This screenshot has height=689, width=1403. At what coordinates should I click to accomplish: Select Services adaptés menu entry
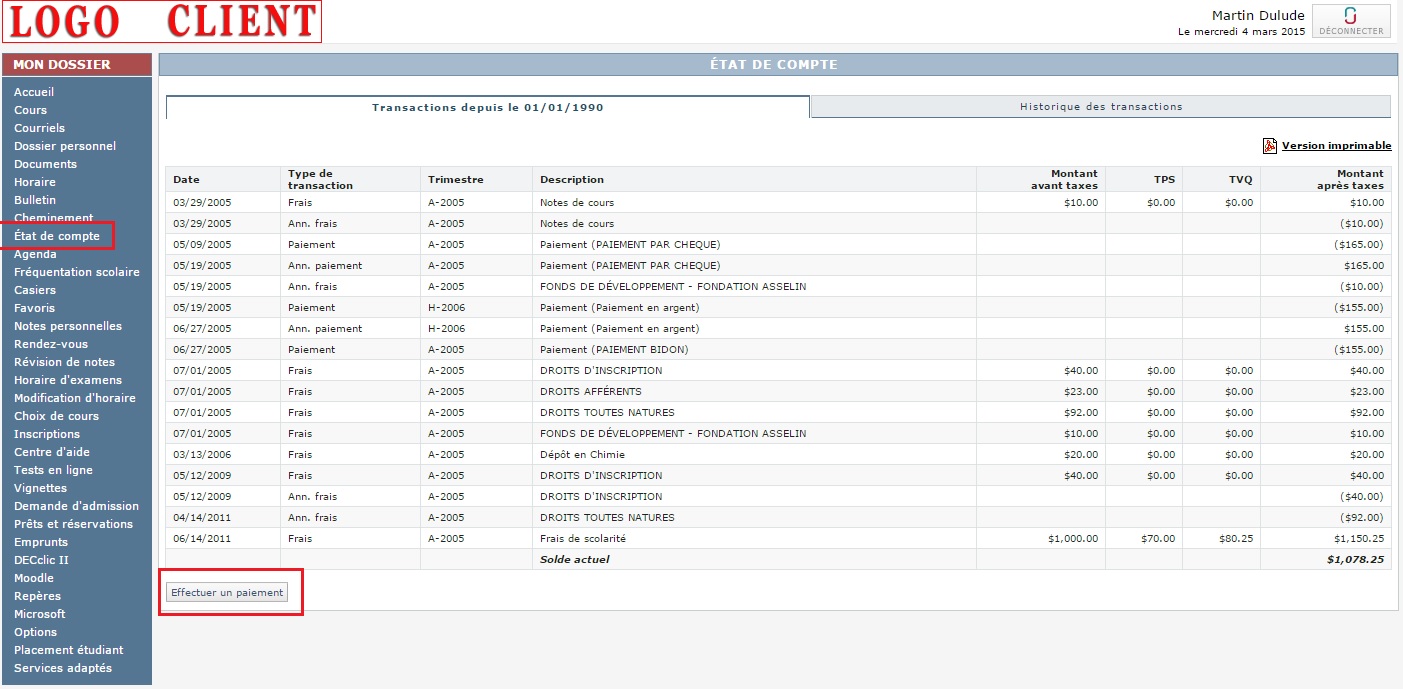(x=63, y=668)
